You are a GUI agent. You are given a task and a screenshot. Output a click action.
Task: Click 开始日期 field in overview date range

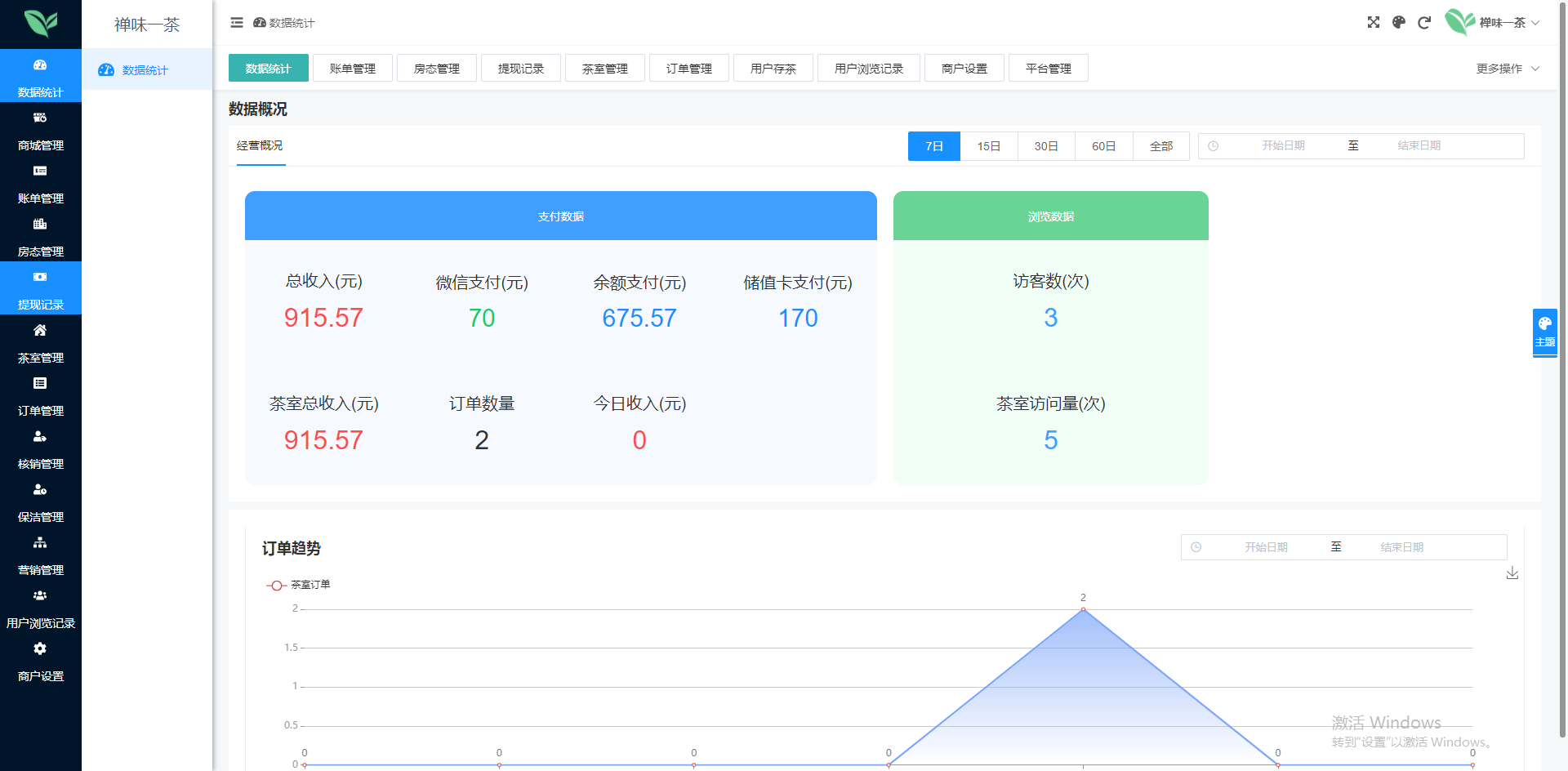[1283, 146]
